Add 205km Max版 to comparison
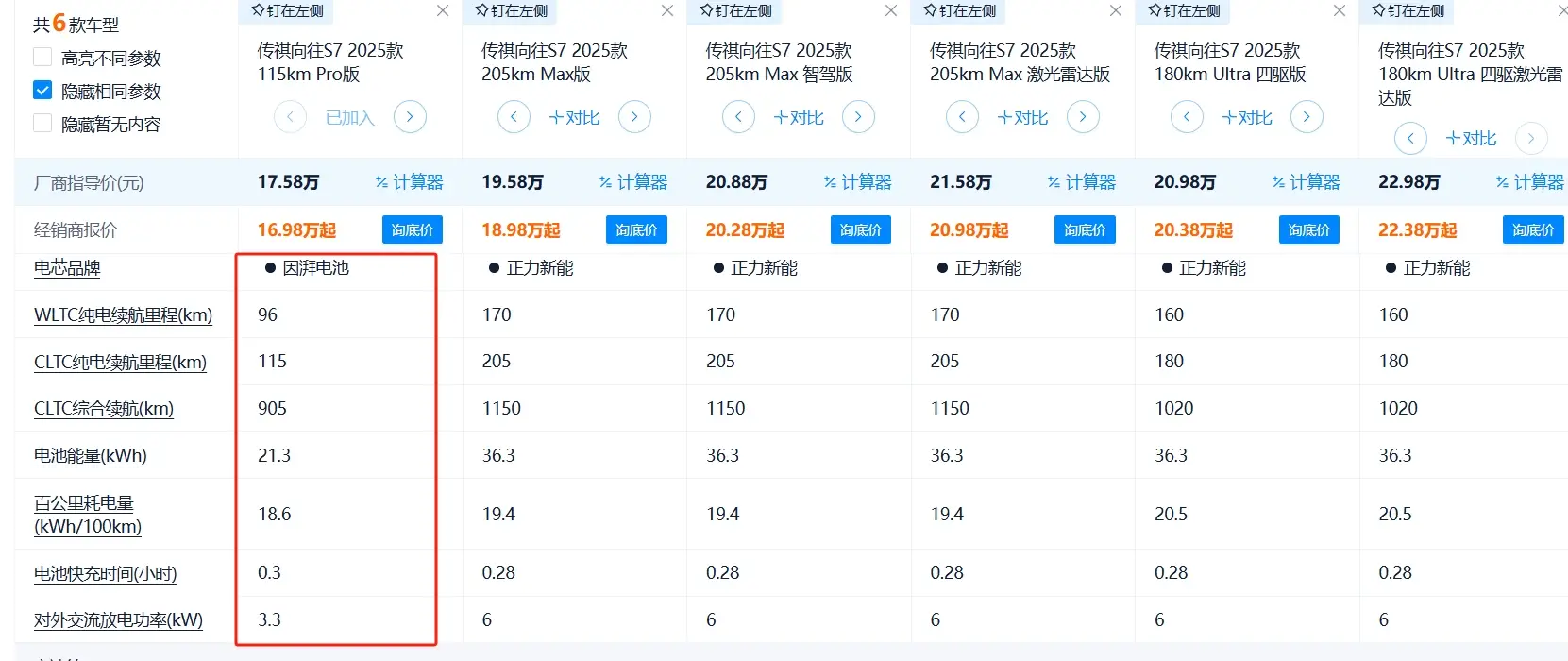Viewport: 1568px width, 661px height. point(574,117)
